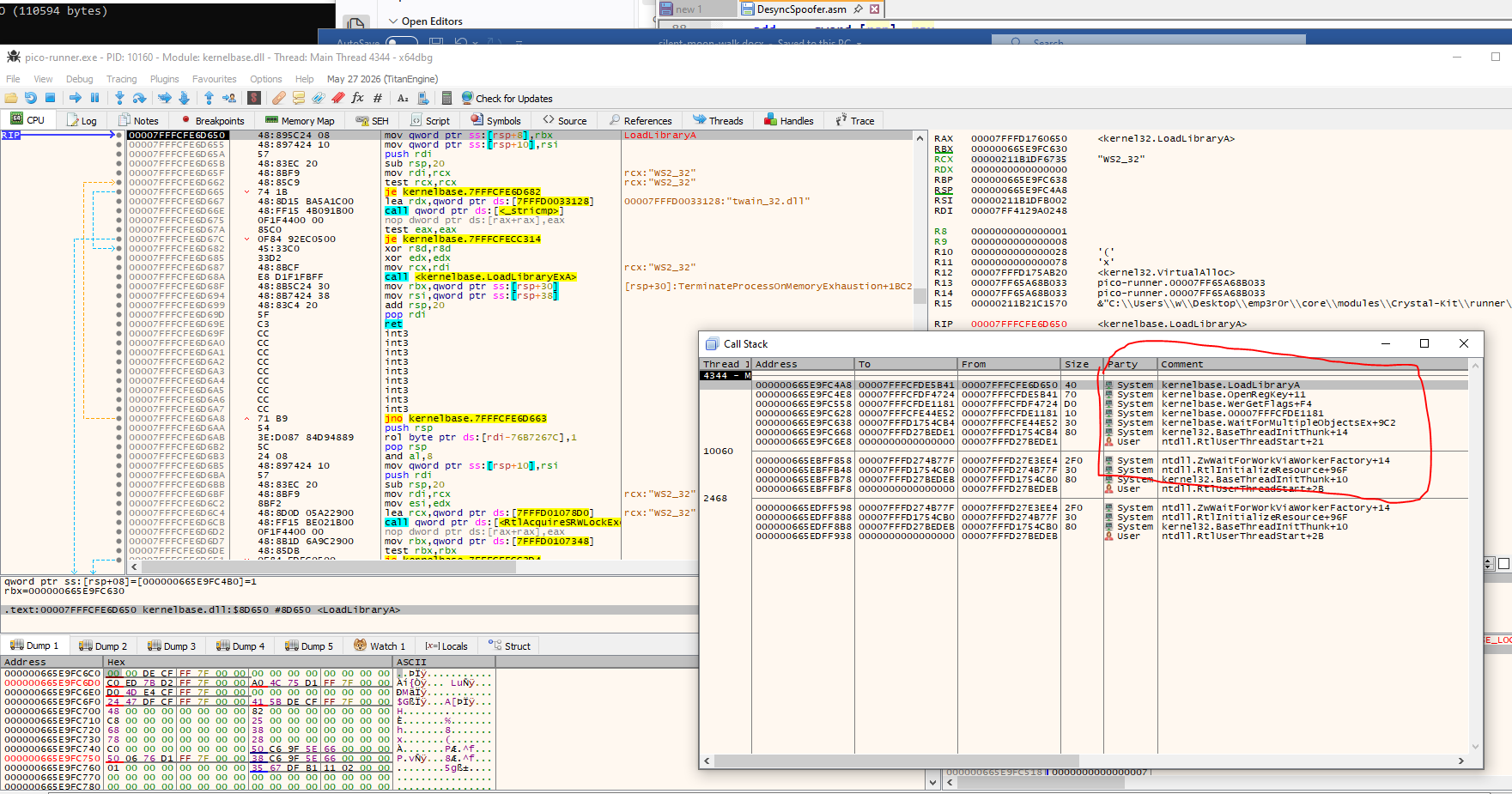
Task: Click the Trace over toolbar icon
Action: (x=184, y=98)
